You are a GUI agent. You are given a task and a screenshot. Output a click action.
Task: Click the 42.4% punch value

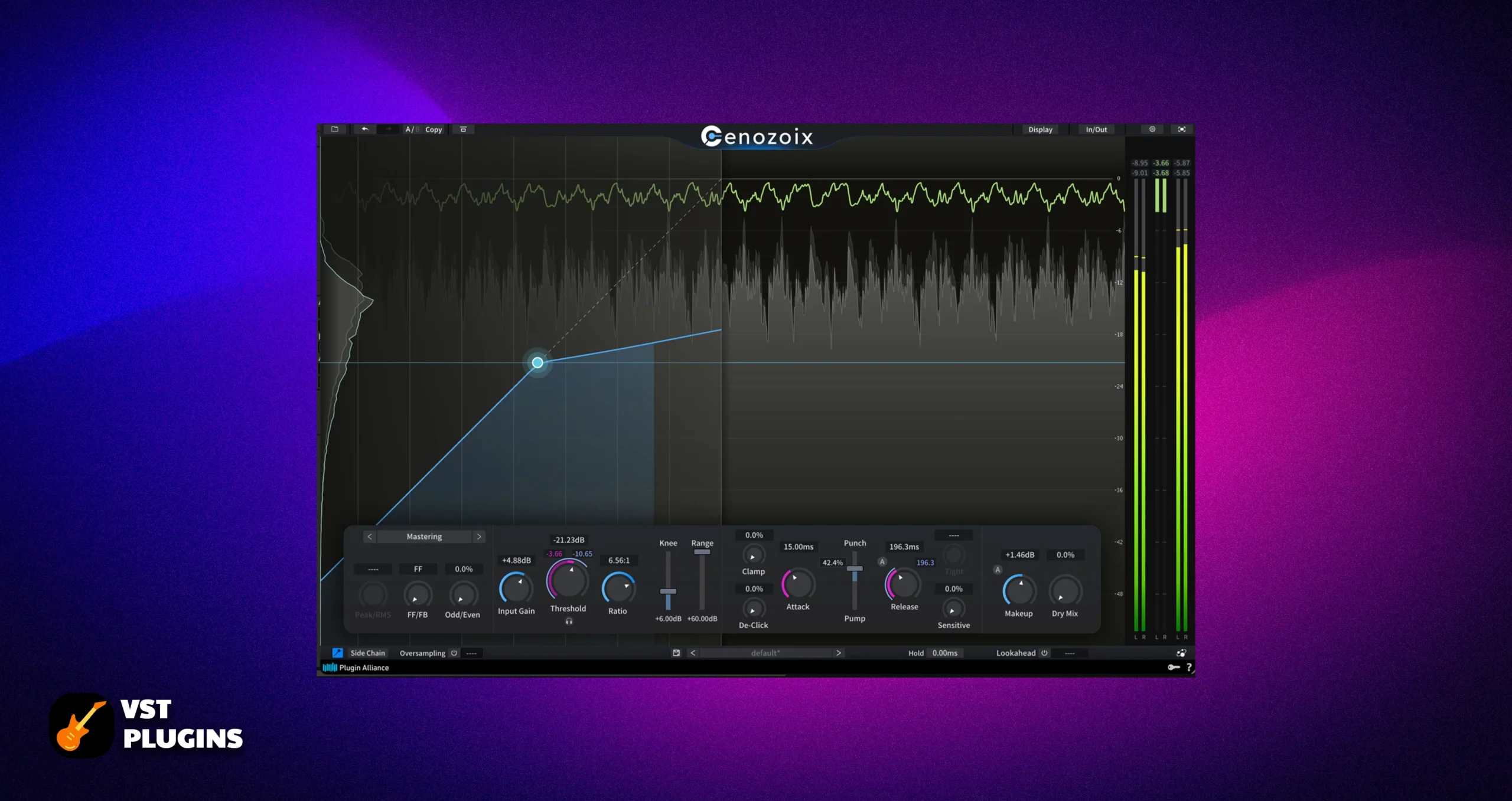click(x=833, y=563)
